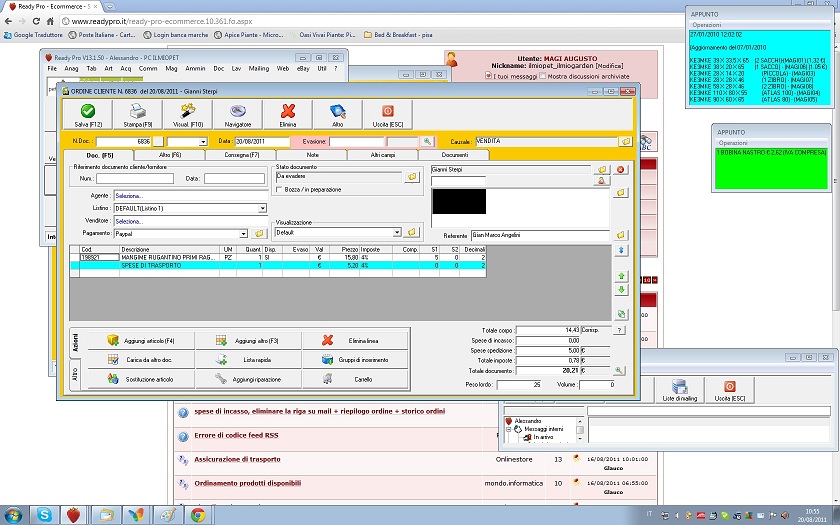Click the Salva (F12) green checkmark icon
Screen dimensions: 840x525
tap(88, 111)
